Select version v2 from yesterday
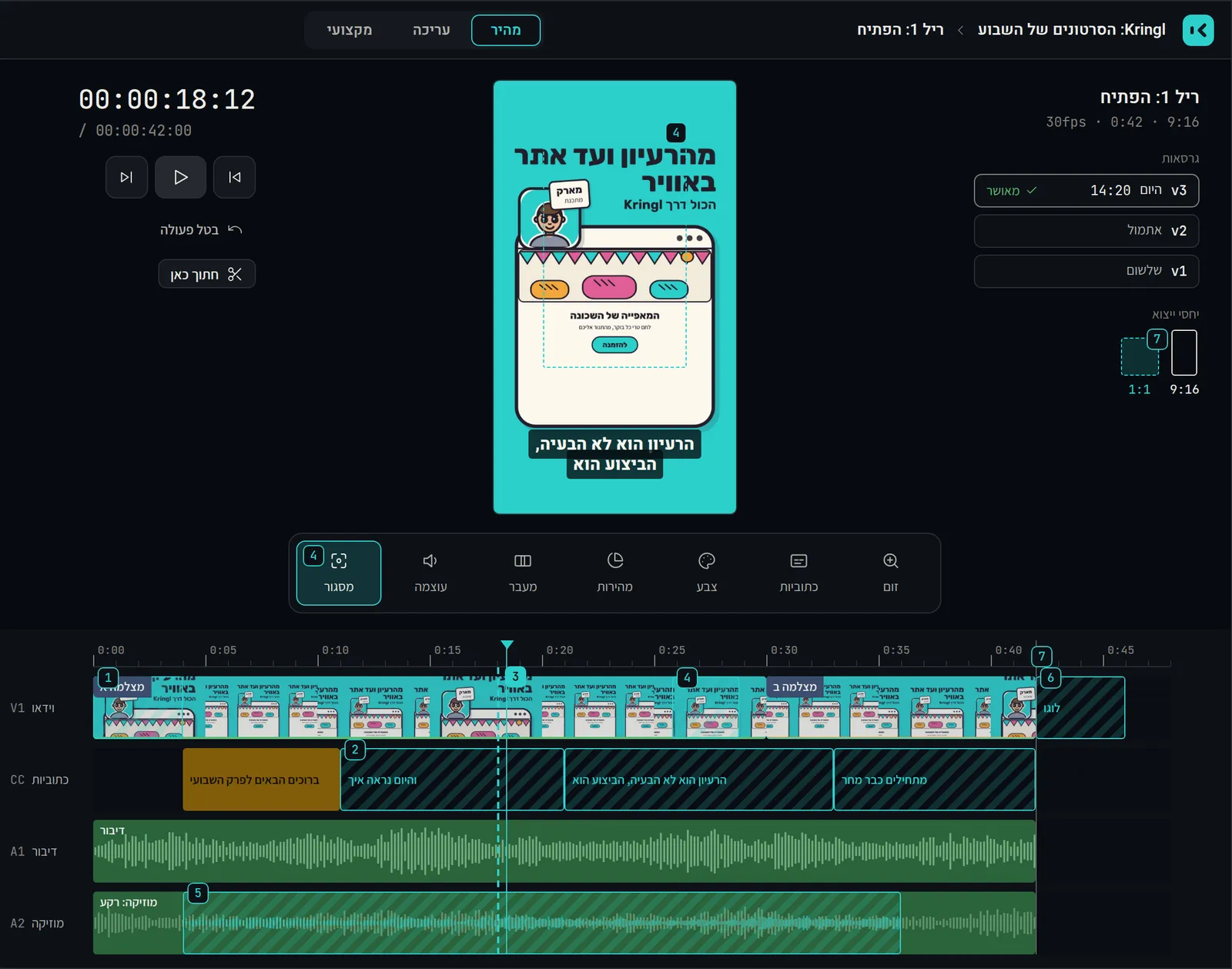1232x969 pixels. point(1086,230)
